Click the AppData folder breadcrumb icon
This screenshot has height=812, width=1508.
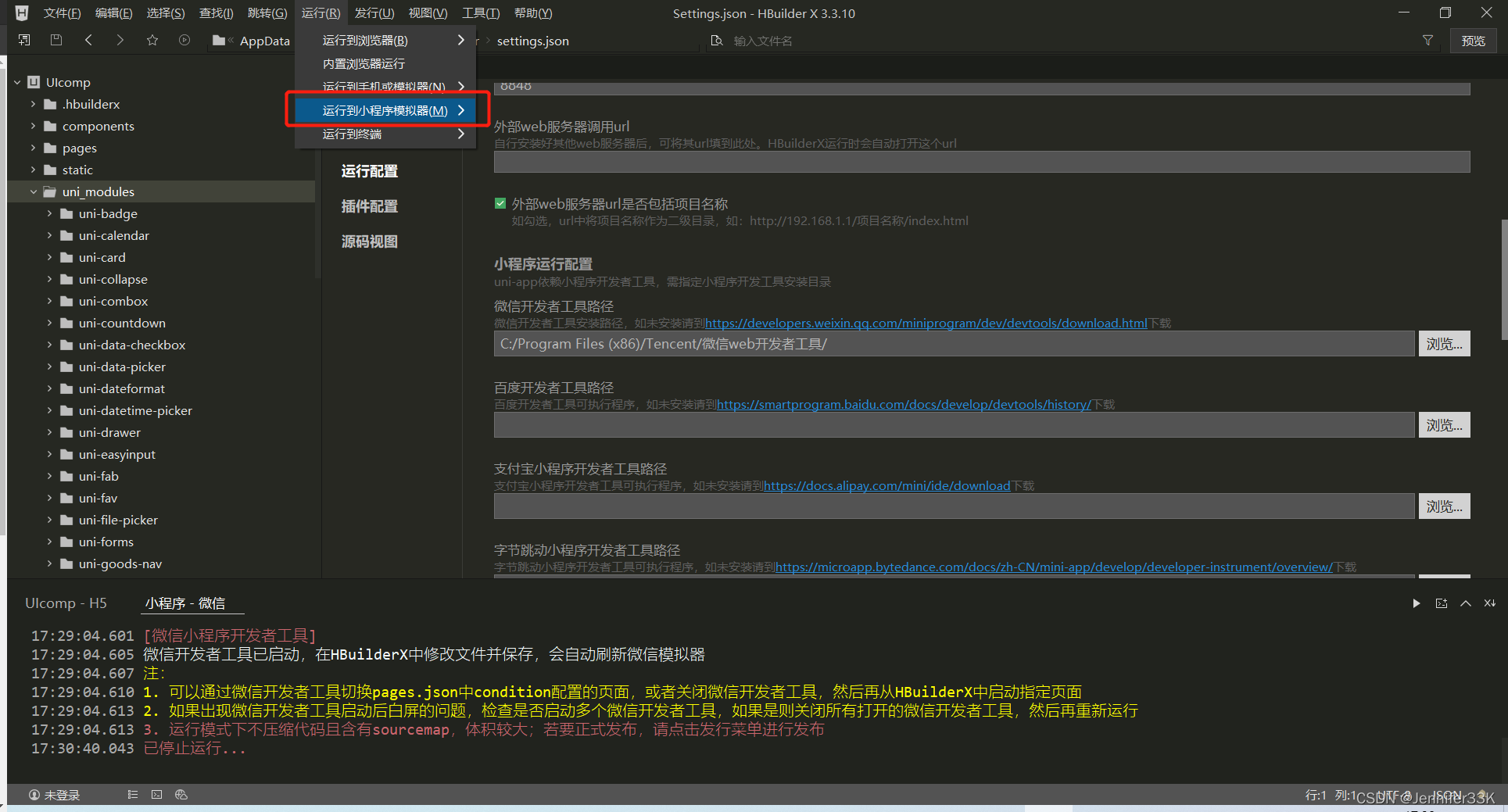click(219, 41)
